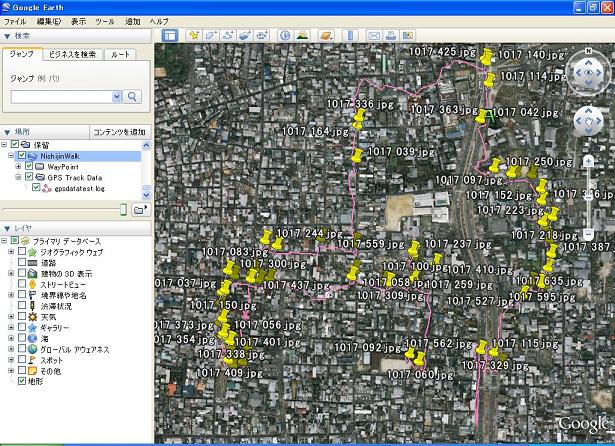Click the look-around eye compass control
The width and height of the screenshot is (615, 446).
pos(588,73)
